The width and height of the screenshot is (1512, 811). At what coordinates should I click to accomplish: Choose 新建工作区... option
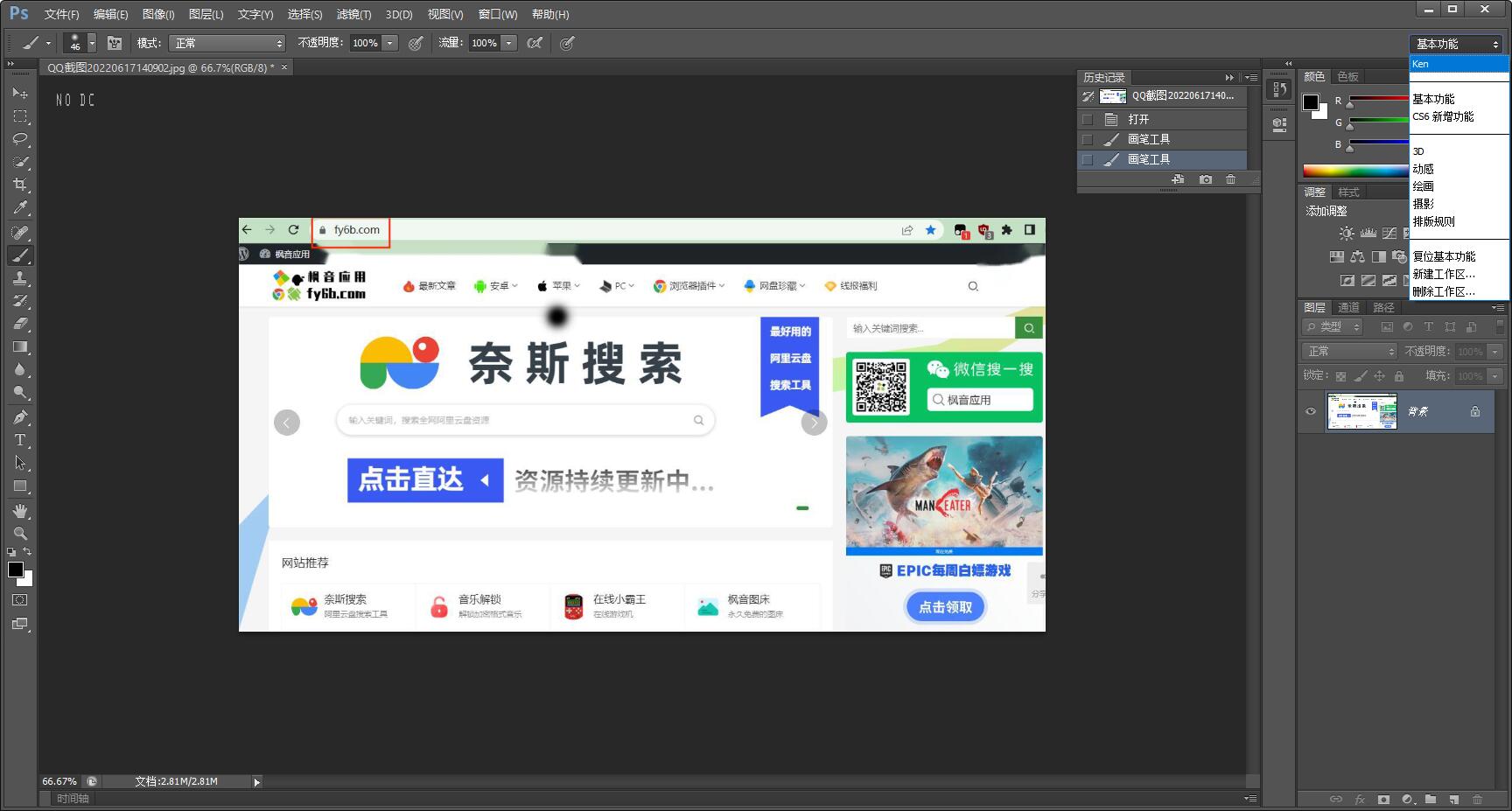click(1444, 274)
